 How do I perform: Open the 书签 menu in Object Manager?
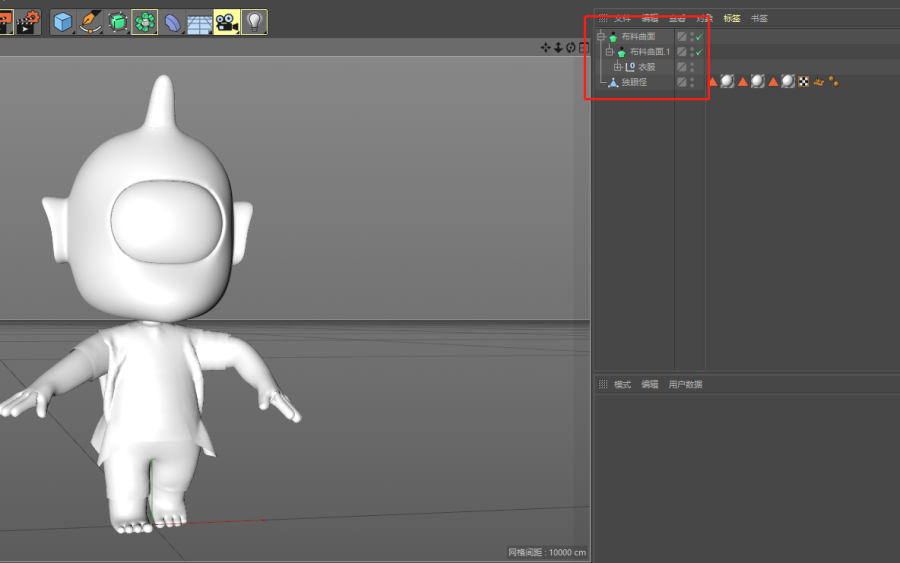(x=760, y=18)
